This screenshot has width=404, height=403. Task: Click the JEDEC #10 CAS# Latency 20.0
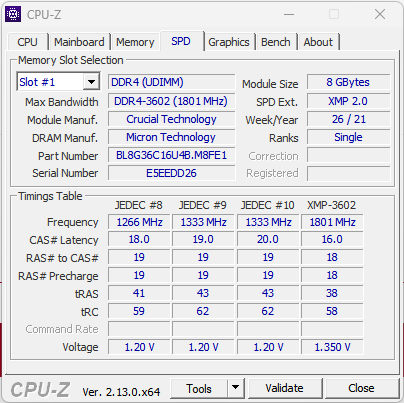[268, 239]
